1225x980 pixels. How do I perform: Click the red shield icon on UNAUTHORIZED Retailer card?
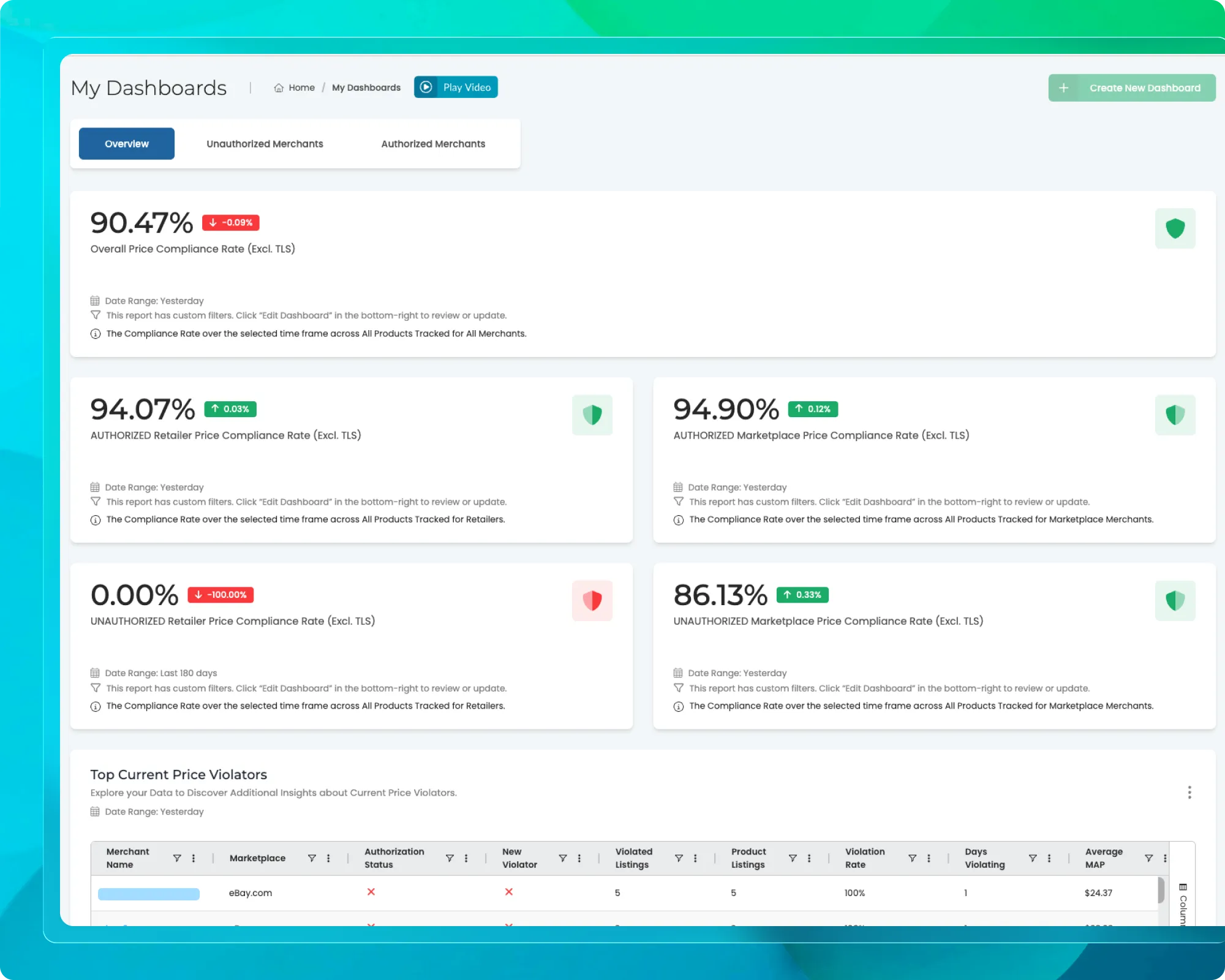tap(592, 600)
